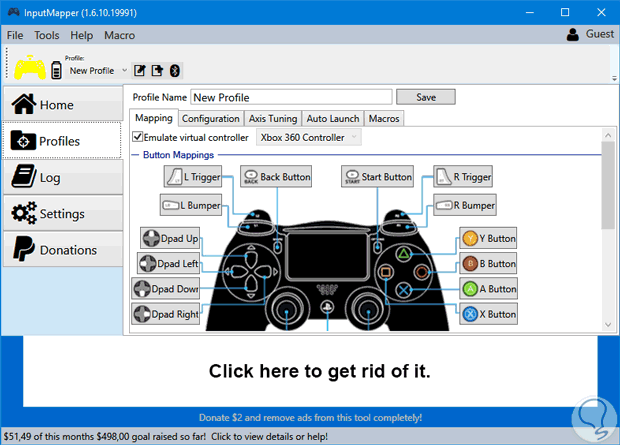Switch to the Mapping tab
The width and height of the screenshot is (620, 445).
click(154, 118)
